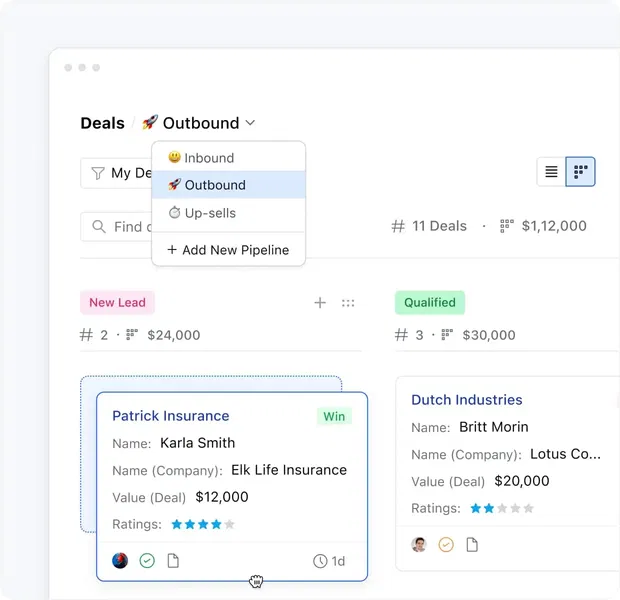
Task: Click the $30,000 Qualified total
Action: tap(489, 335)
